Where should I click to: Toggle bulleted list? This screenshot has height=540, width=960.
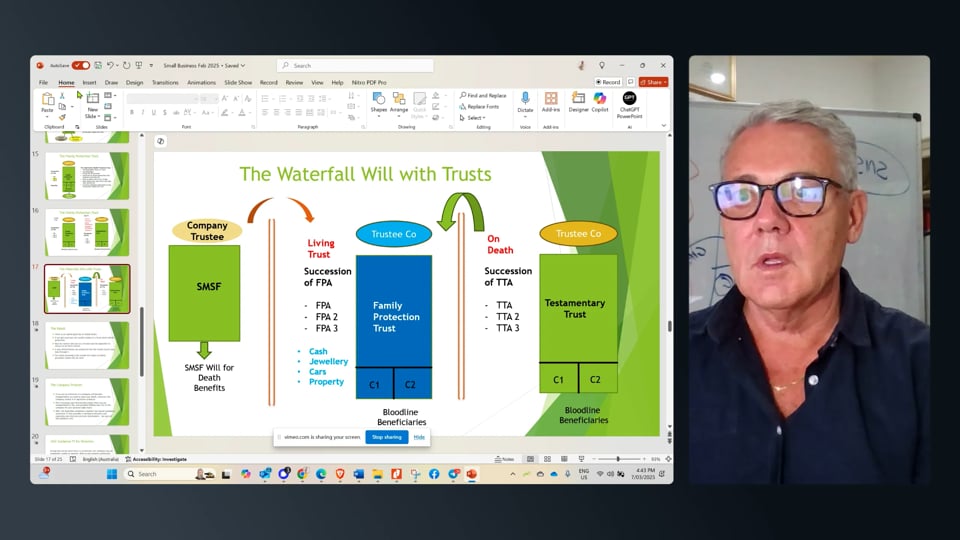pyautogui.click(x=264, y=99)
